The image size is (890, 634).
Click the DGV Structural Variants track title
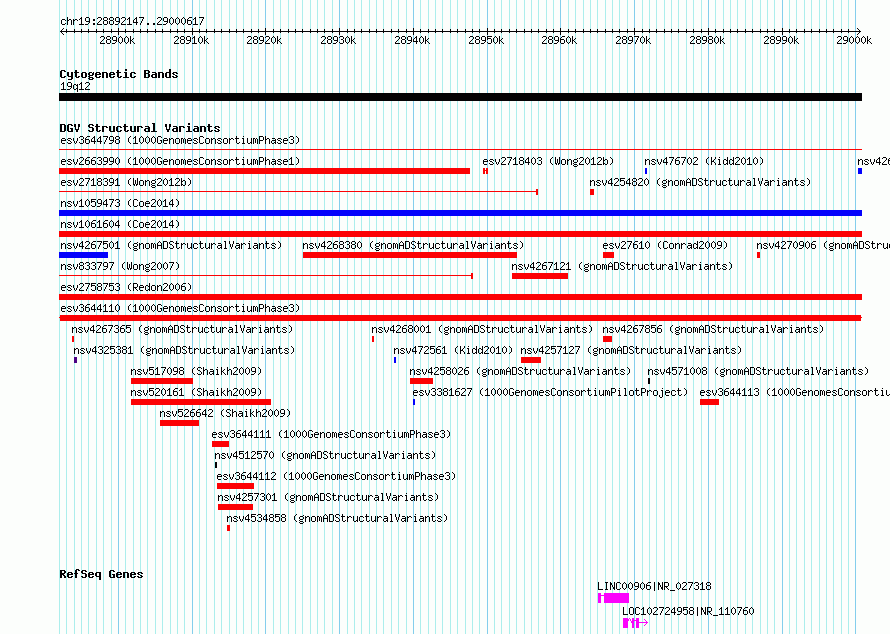pos(140,128)
